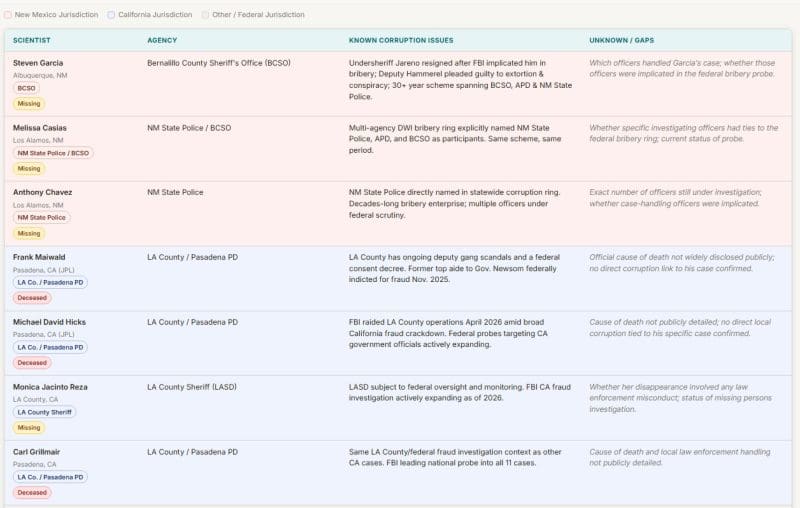Click Deceased badge under Frank Maiwald

coord(32,298)
